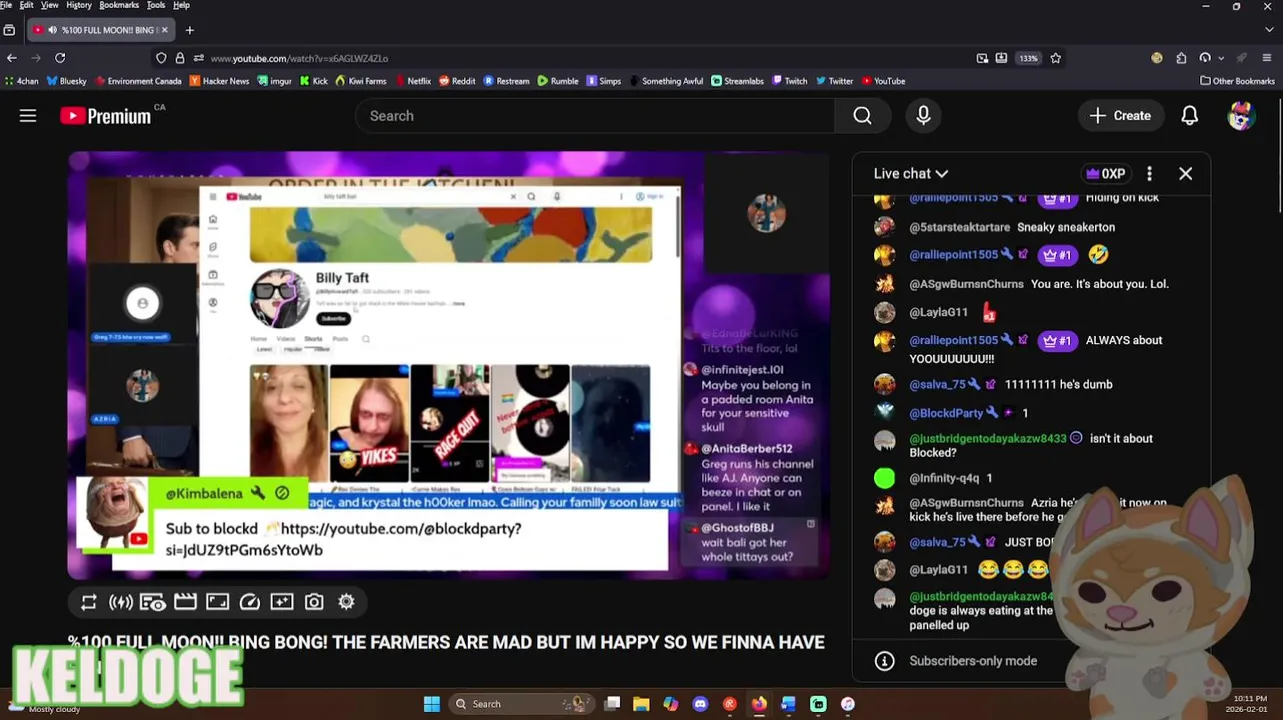Bookmark this page with the star
Screen dimensions: 1283x720
coord(1055,58)
